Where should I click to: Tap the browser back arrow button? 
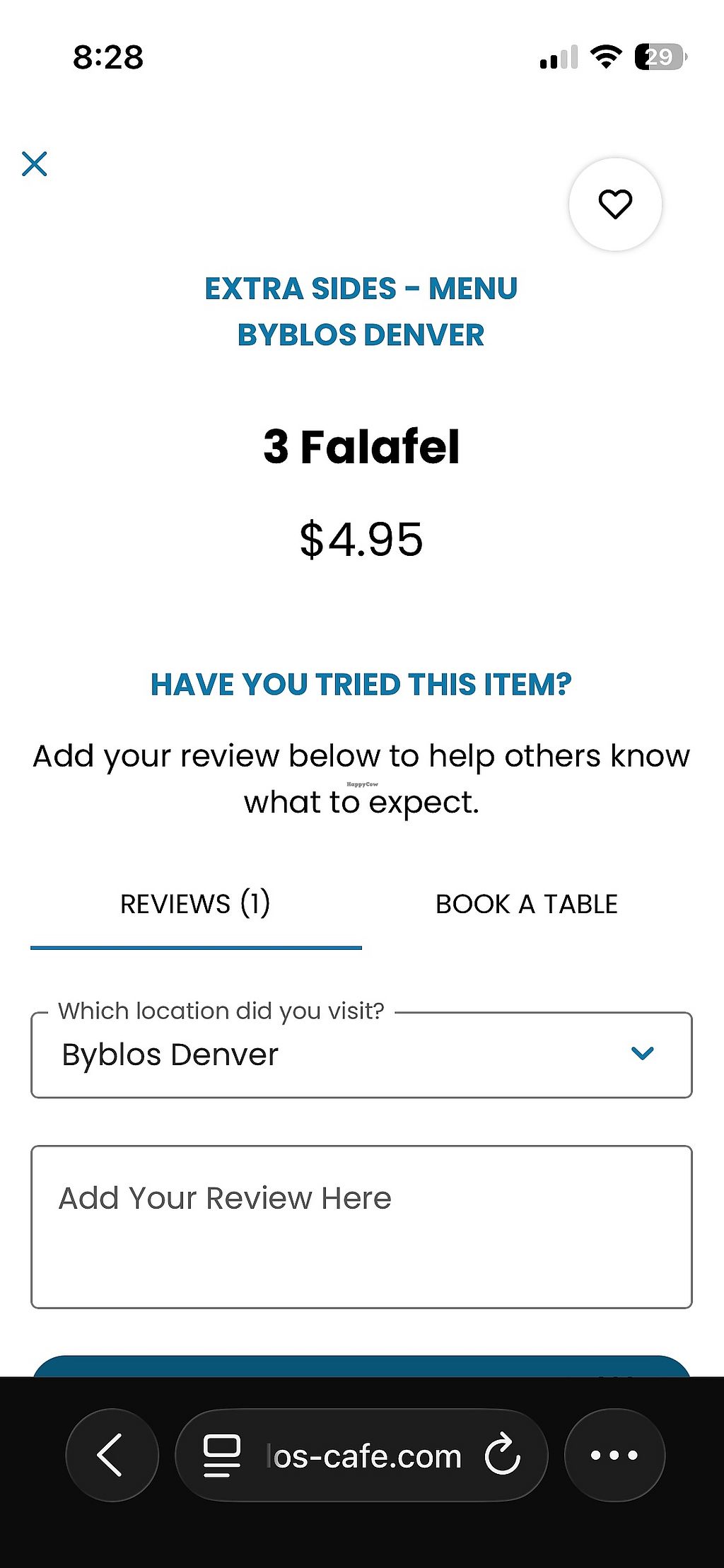click(111, 1455)
